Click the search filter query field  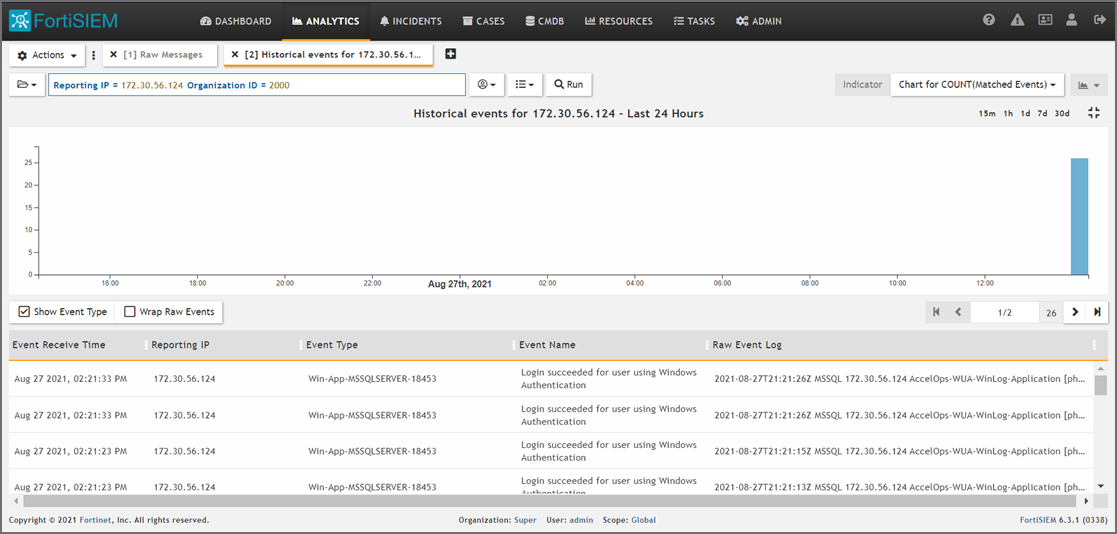coord(256,85)
